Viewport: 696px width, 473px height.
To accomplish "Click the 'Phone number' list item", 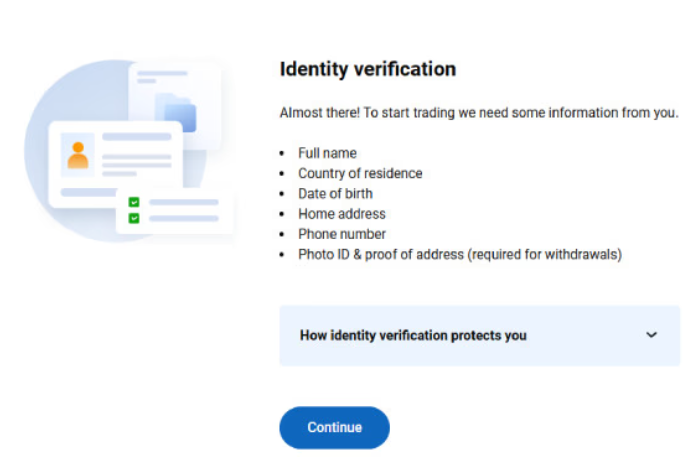I will [342, 234].
